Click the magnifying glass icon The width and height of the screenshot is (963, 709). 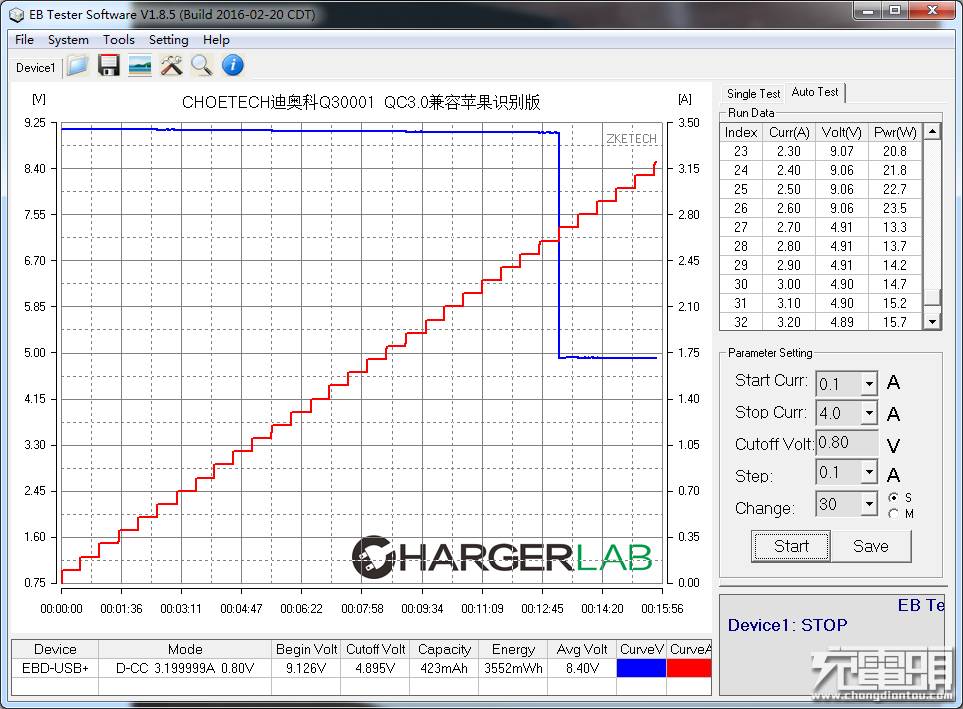point(201,65)
